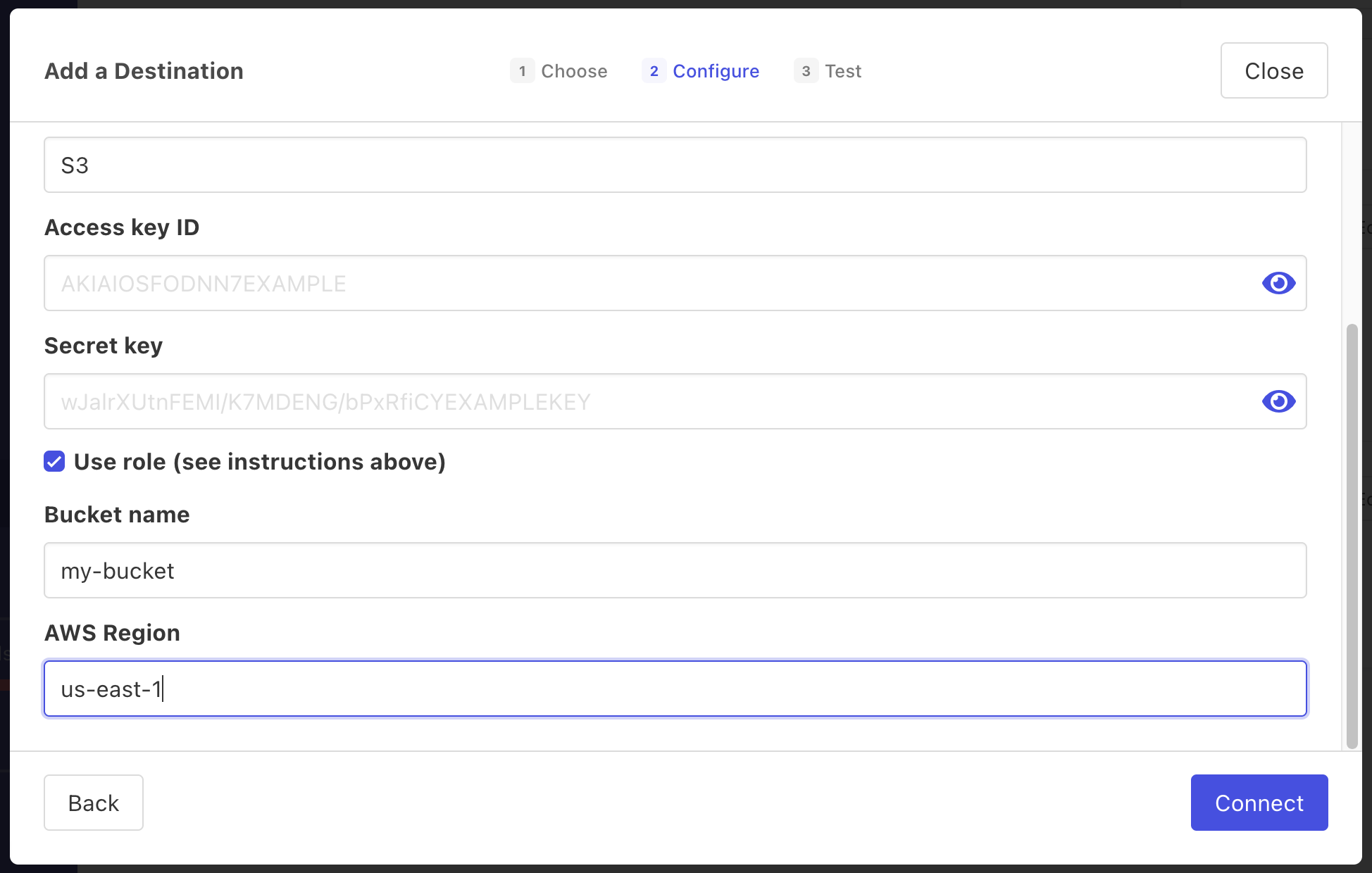Click the step 1 number badge
This screenshot has width=1372, height=873.
coord(522,71)
